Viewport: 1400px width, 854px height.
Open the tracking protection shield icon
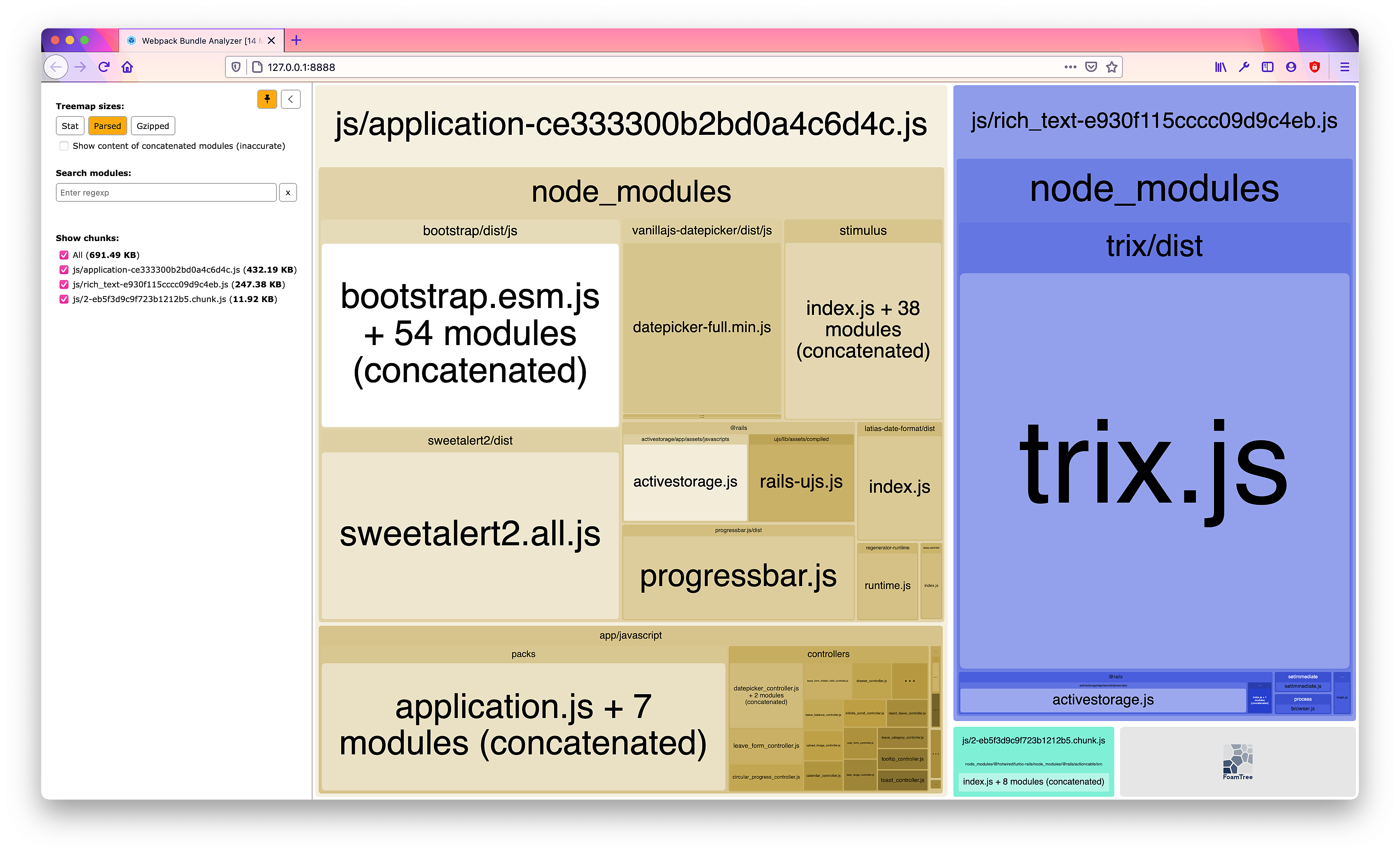point(236,67)
